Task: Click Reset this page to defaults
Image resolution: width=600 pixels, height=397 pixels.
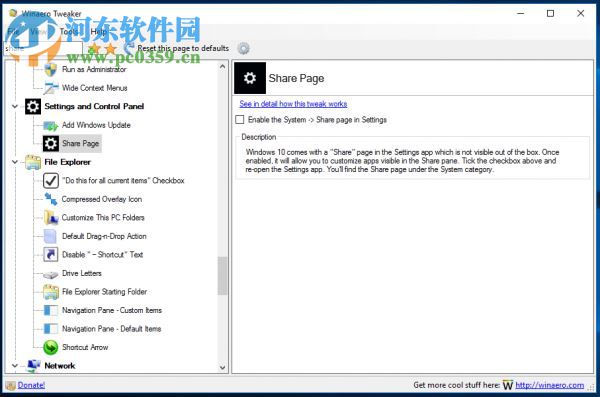Action: click(x=183, y=48)
